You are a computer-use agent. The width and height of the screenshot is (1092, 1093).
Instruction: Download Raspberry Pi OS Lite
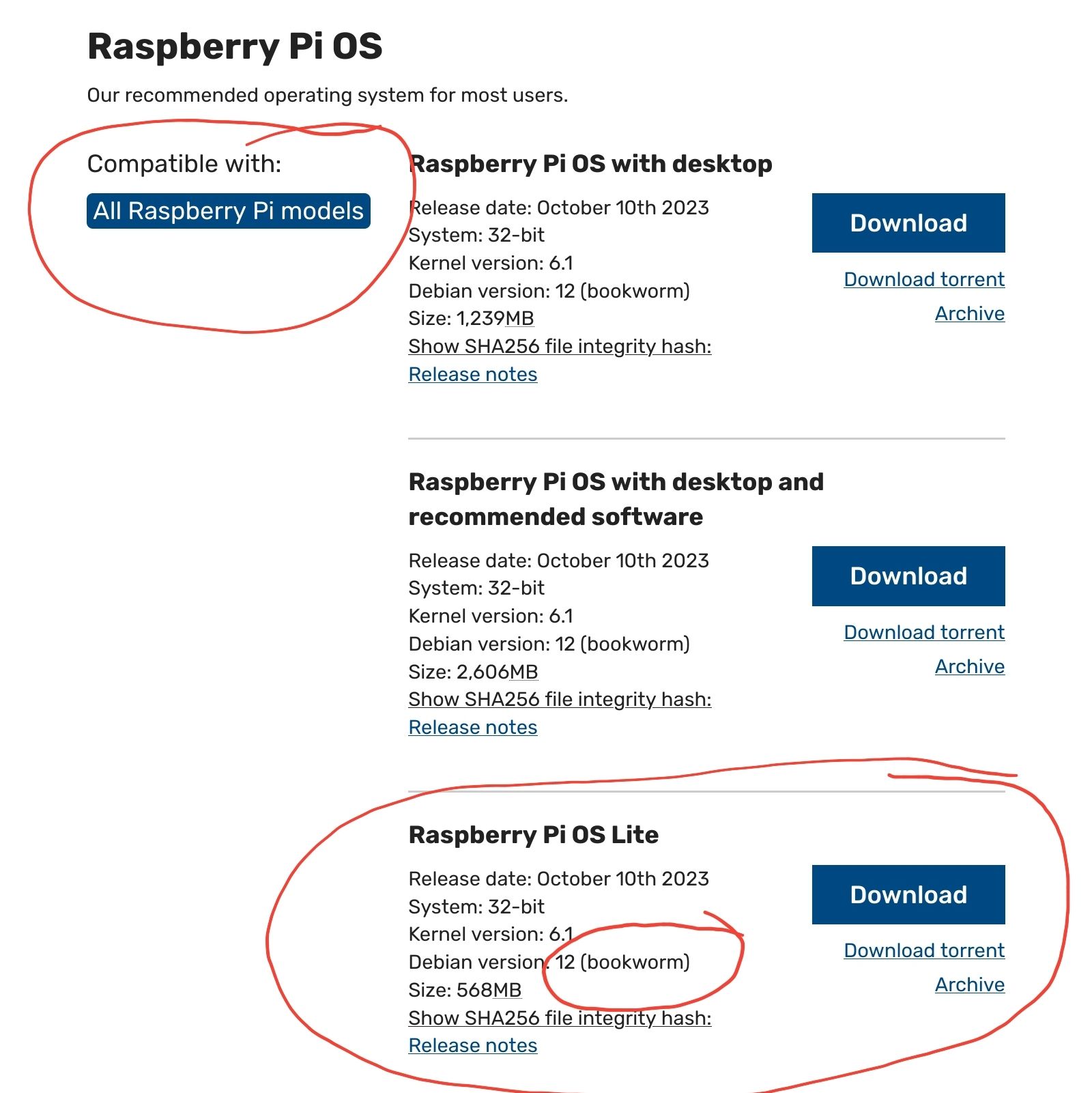(x=908, y=895)
